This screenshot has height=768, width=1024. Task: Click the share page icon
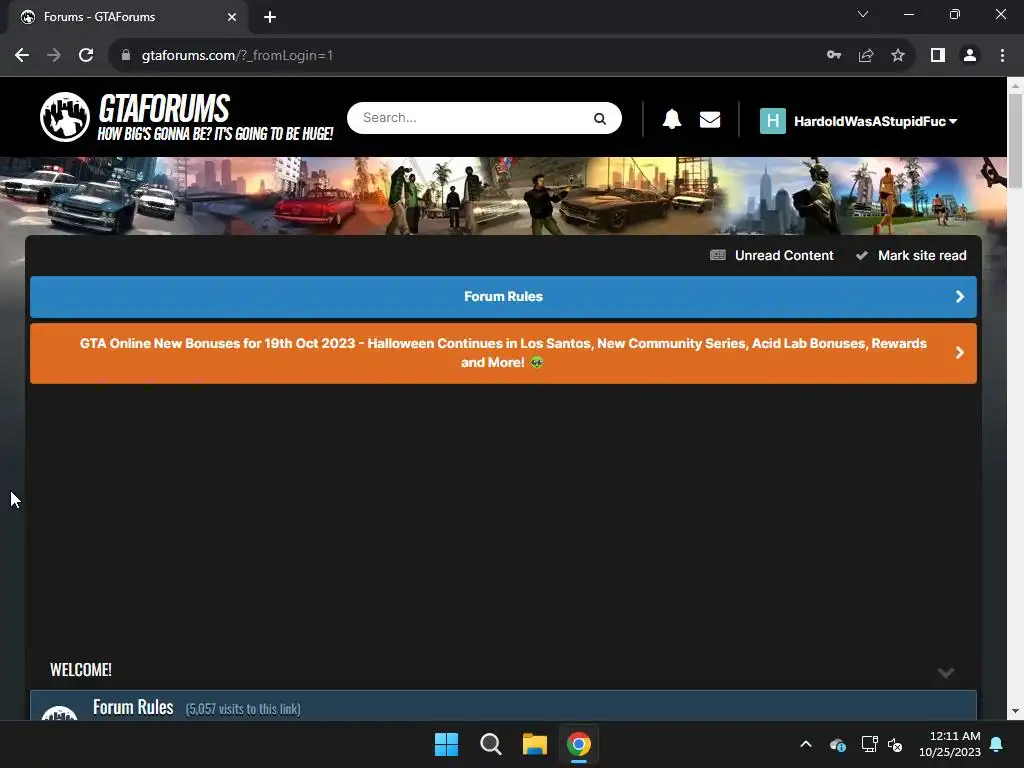tap(866, 56)
